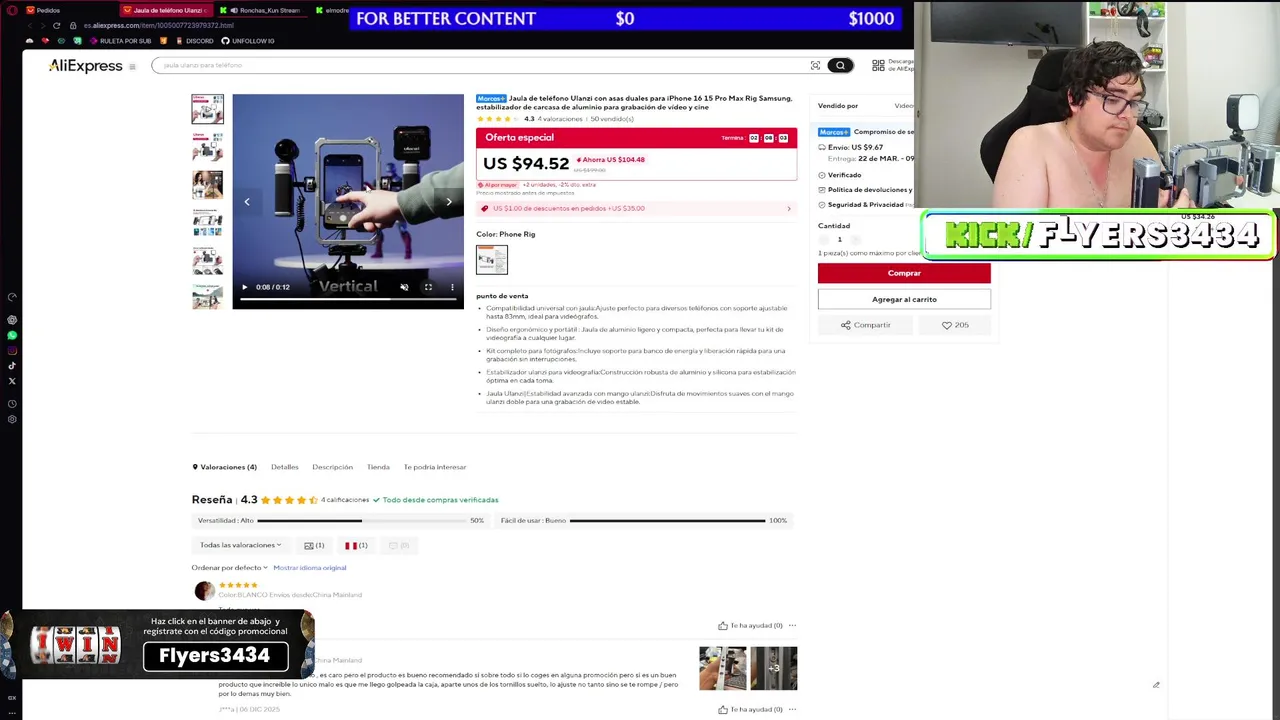Expand the Ordenar por defecto dropdown
1280x720 pixels.
(230, 567)
